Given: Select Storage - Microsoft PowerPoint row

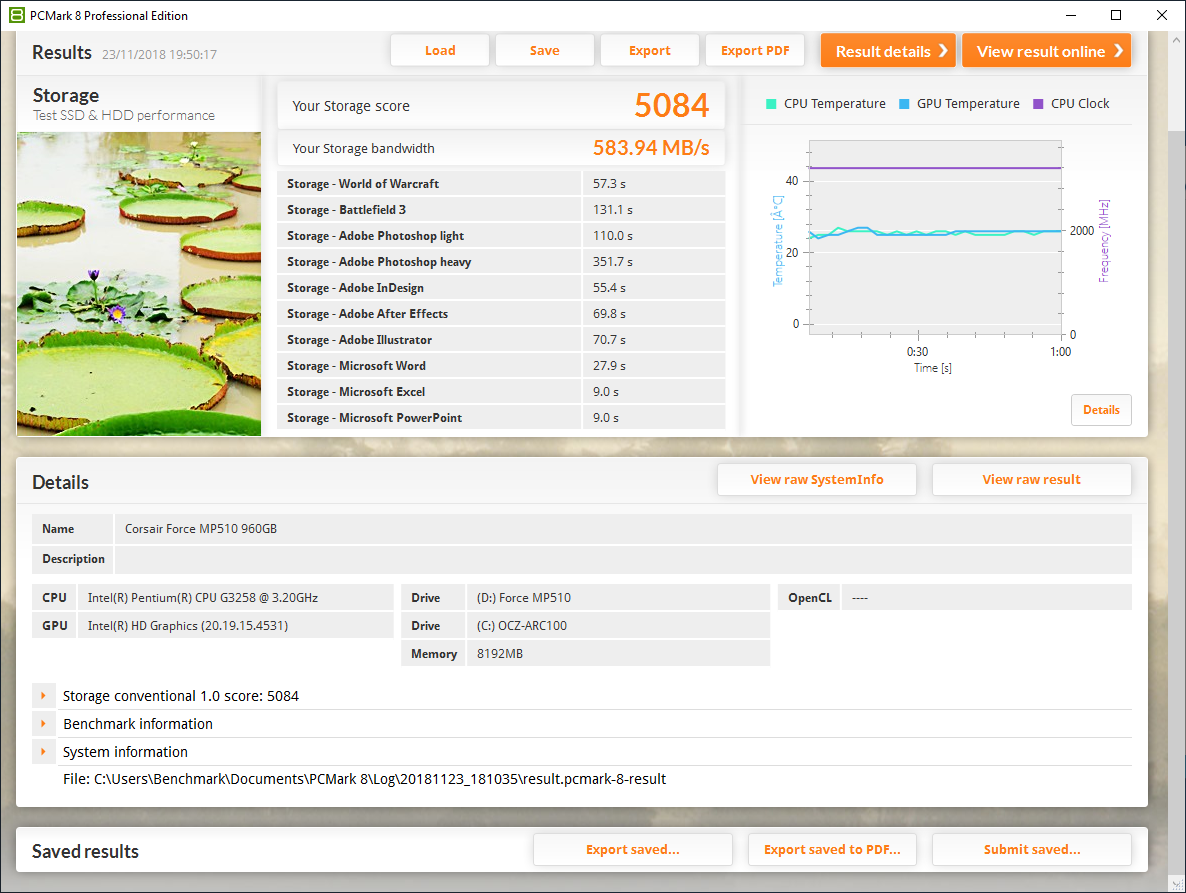Looking at the screenshot, I should [501, 418].
